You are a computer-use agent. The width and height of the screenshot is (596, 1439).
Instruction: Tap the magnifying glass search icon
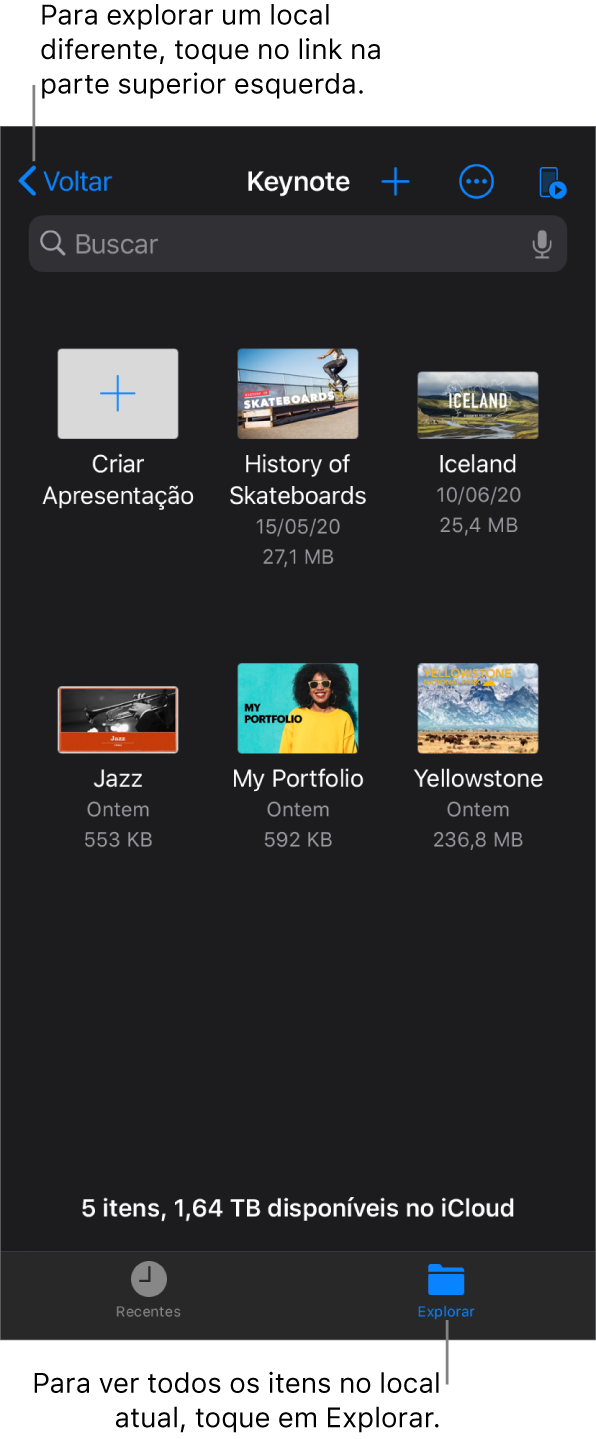pos(52,243)
